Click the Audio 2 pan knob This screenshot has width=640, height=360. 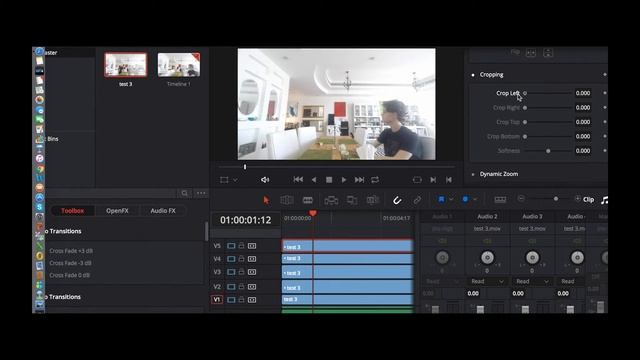(x=487, y=258)
